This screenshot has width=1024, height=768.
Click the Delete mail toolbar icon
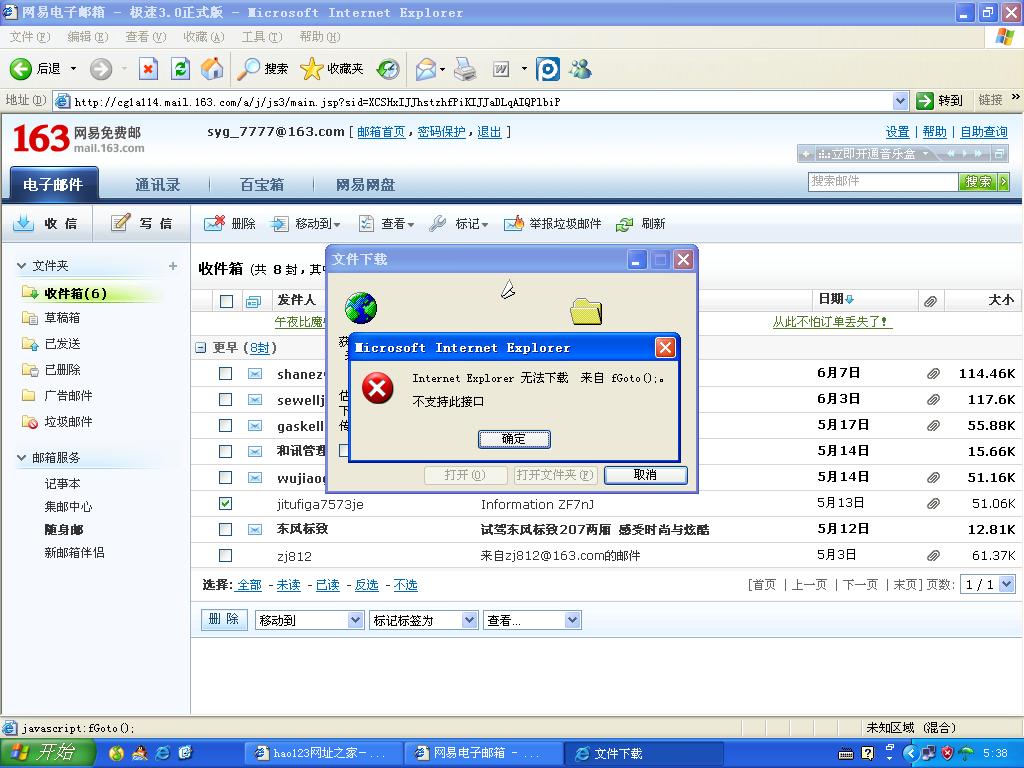(214, 223)
